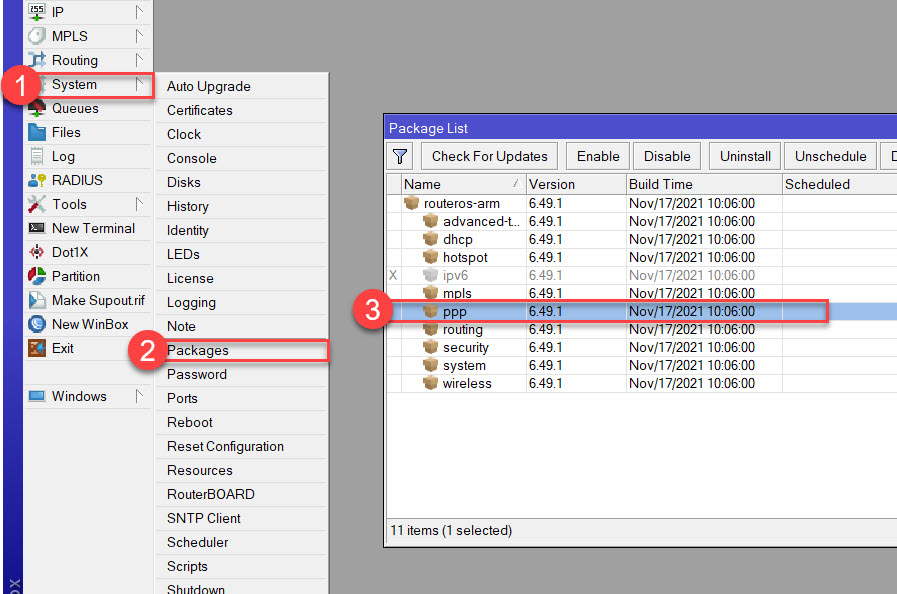
Task: Click the security package box icon
Action: [430, 347]
